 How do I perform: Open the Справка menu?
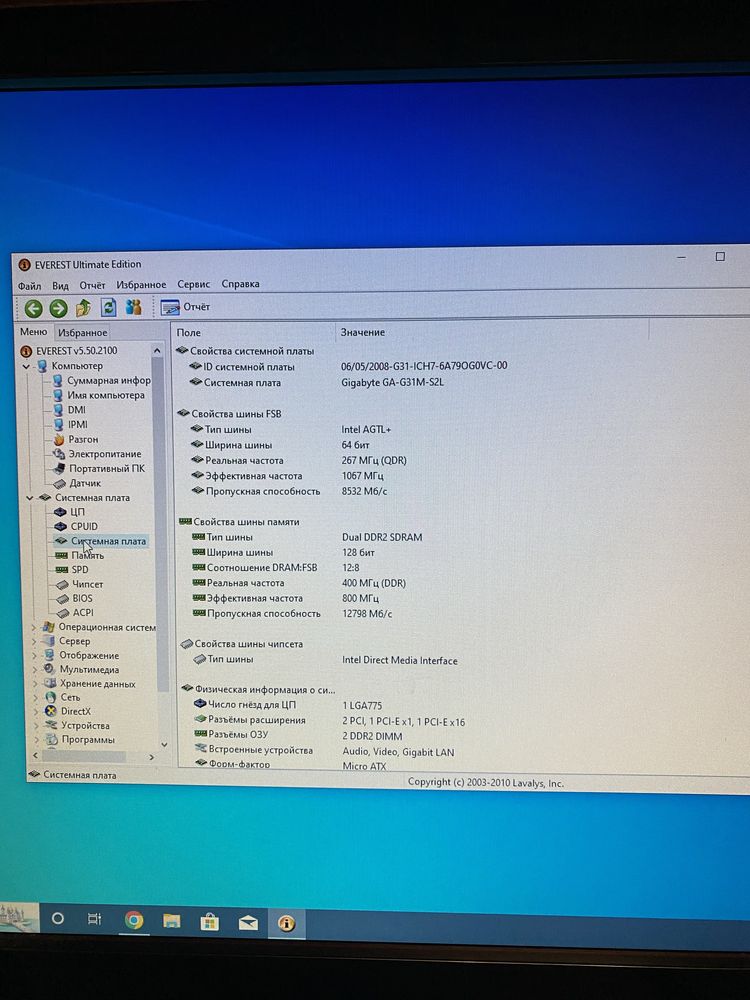(x=240, y=284)
